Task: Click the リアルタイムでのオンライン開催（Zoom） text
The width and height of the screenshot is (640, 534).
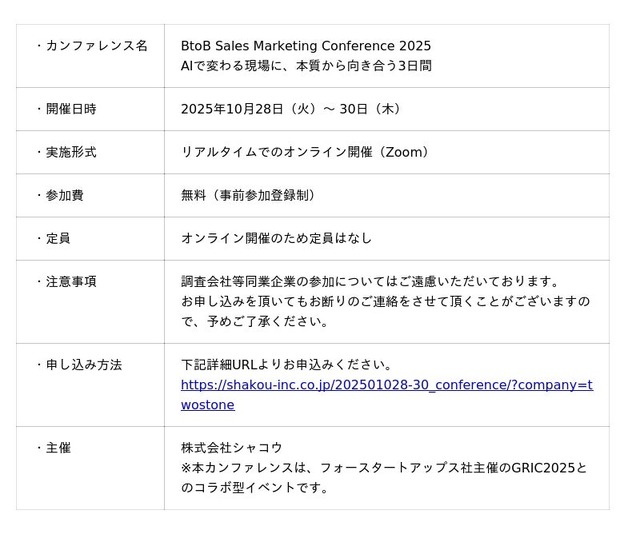Action: (x=305, y=152)
